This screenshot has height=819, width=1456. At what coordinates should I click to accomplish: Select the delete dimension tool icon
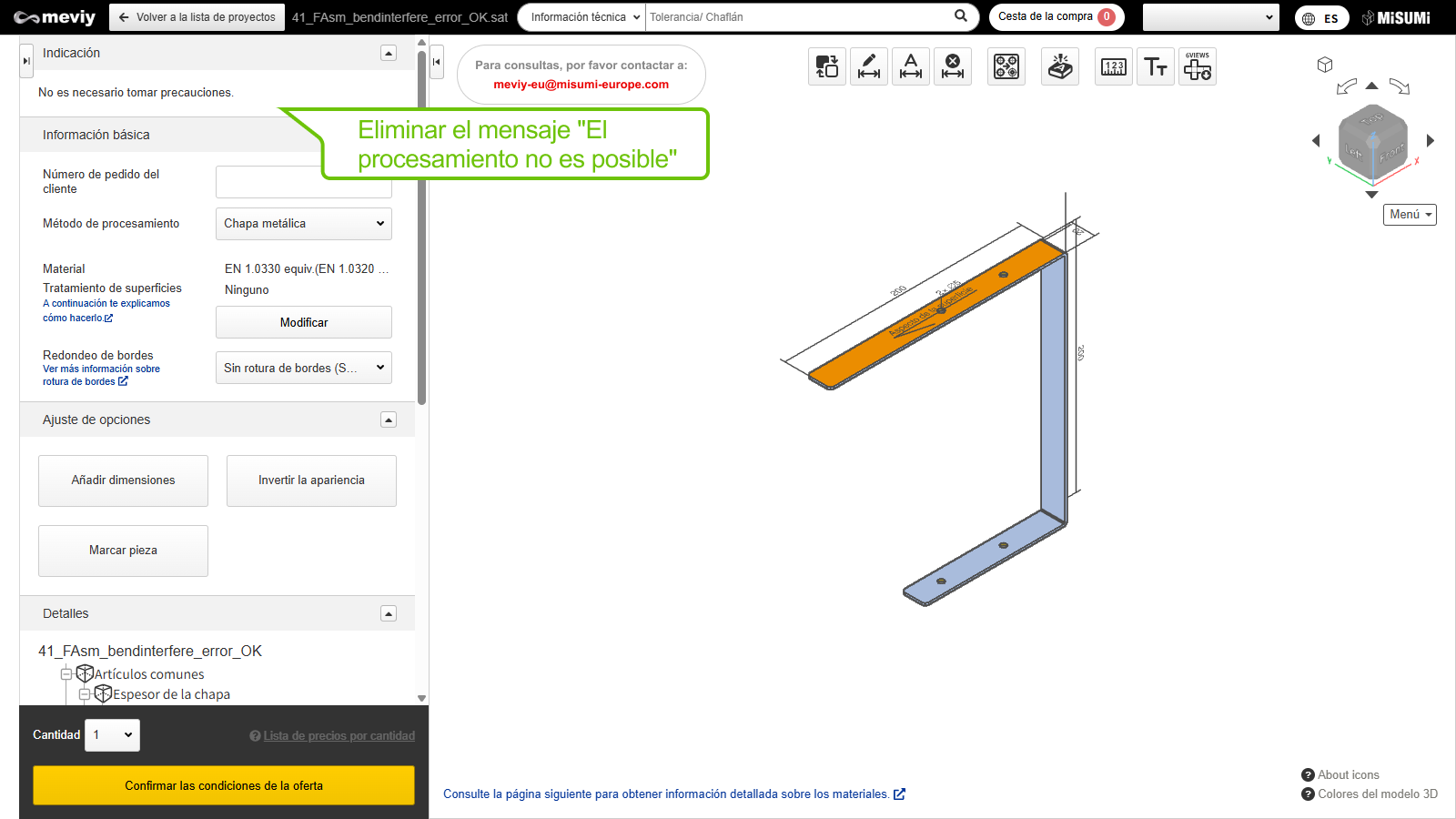point(953,66)
